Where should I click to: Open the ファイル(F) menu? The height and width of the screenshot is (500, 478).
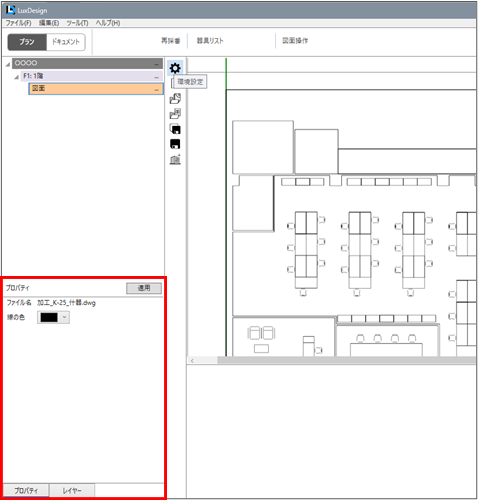point(18,23)
